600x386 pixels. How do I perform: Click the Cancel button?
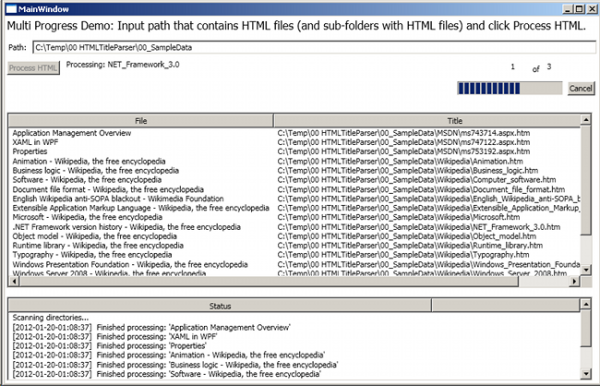click(x=581, y=88)
